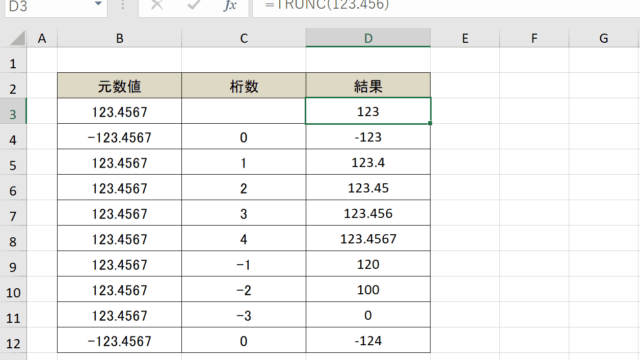Image resolution: width=640 pixels, height=360 pixels.
Task: Select column G header
Action: click(604, 38)
